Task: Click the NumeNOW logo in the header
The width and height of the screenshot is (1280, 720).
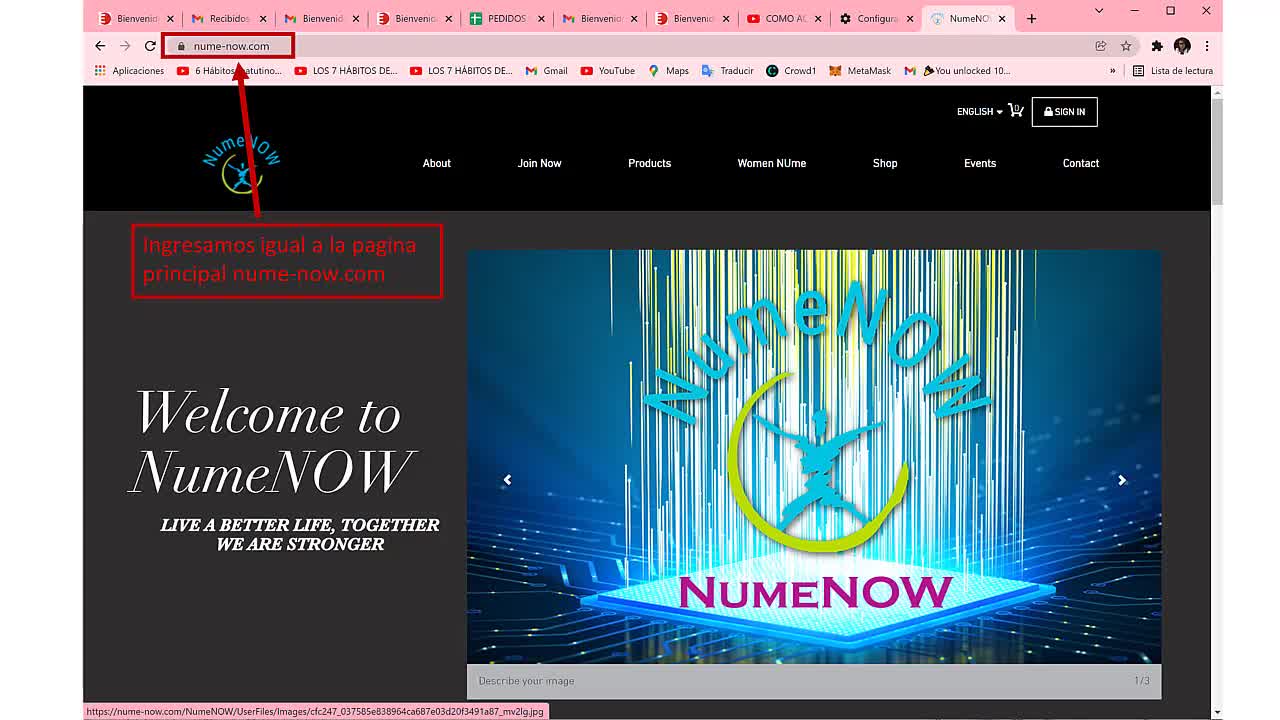Action: [x=241, y=163]
